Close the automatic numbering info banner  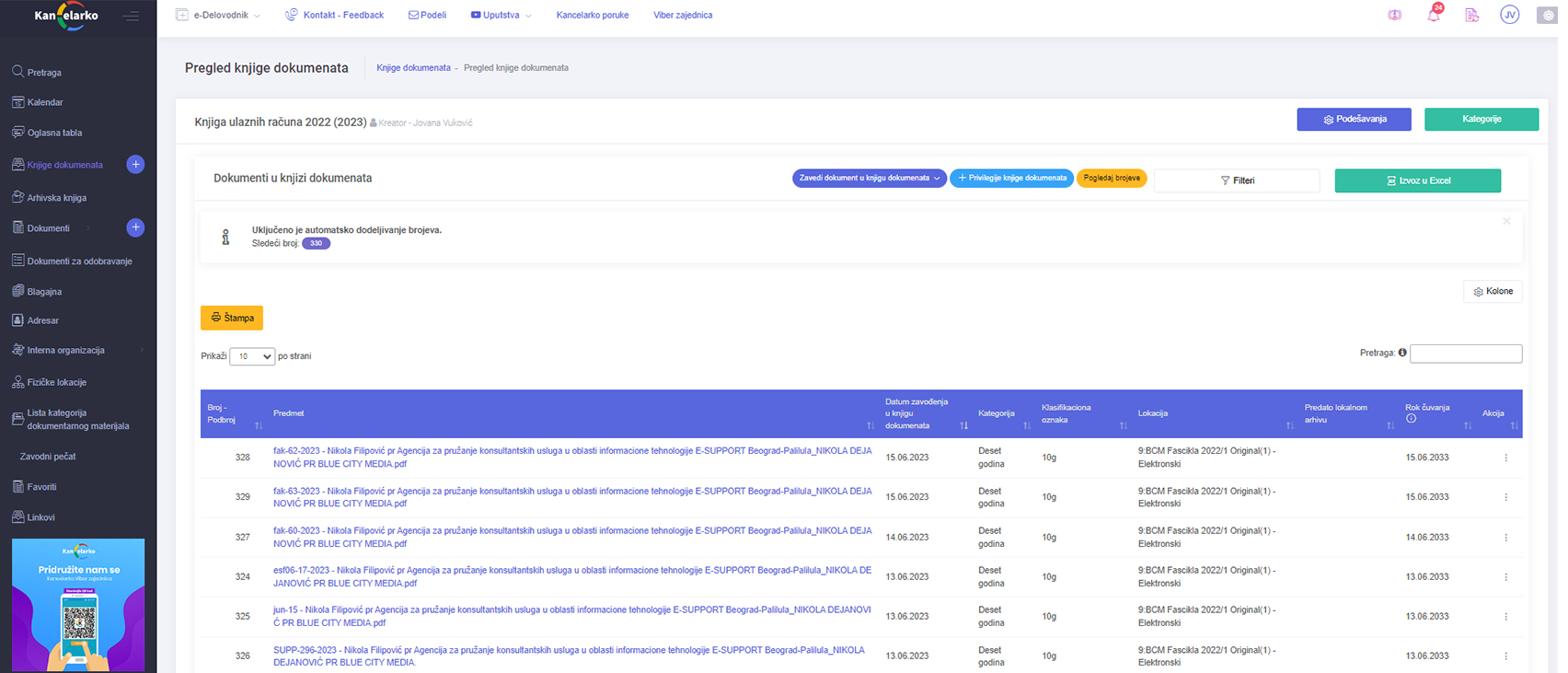[1506, 221]
